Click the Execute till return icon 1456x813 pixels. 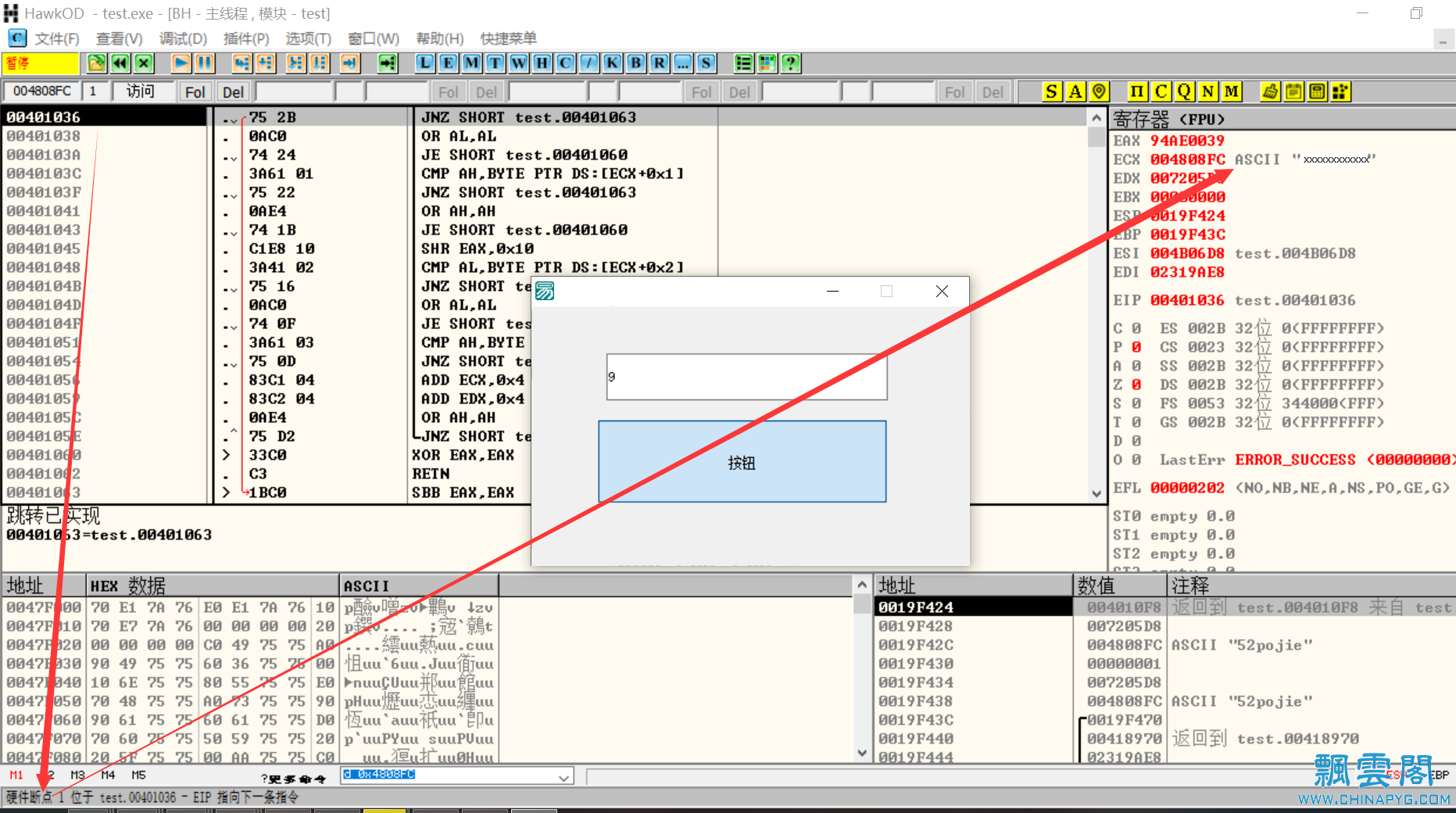click(350, 63)
